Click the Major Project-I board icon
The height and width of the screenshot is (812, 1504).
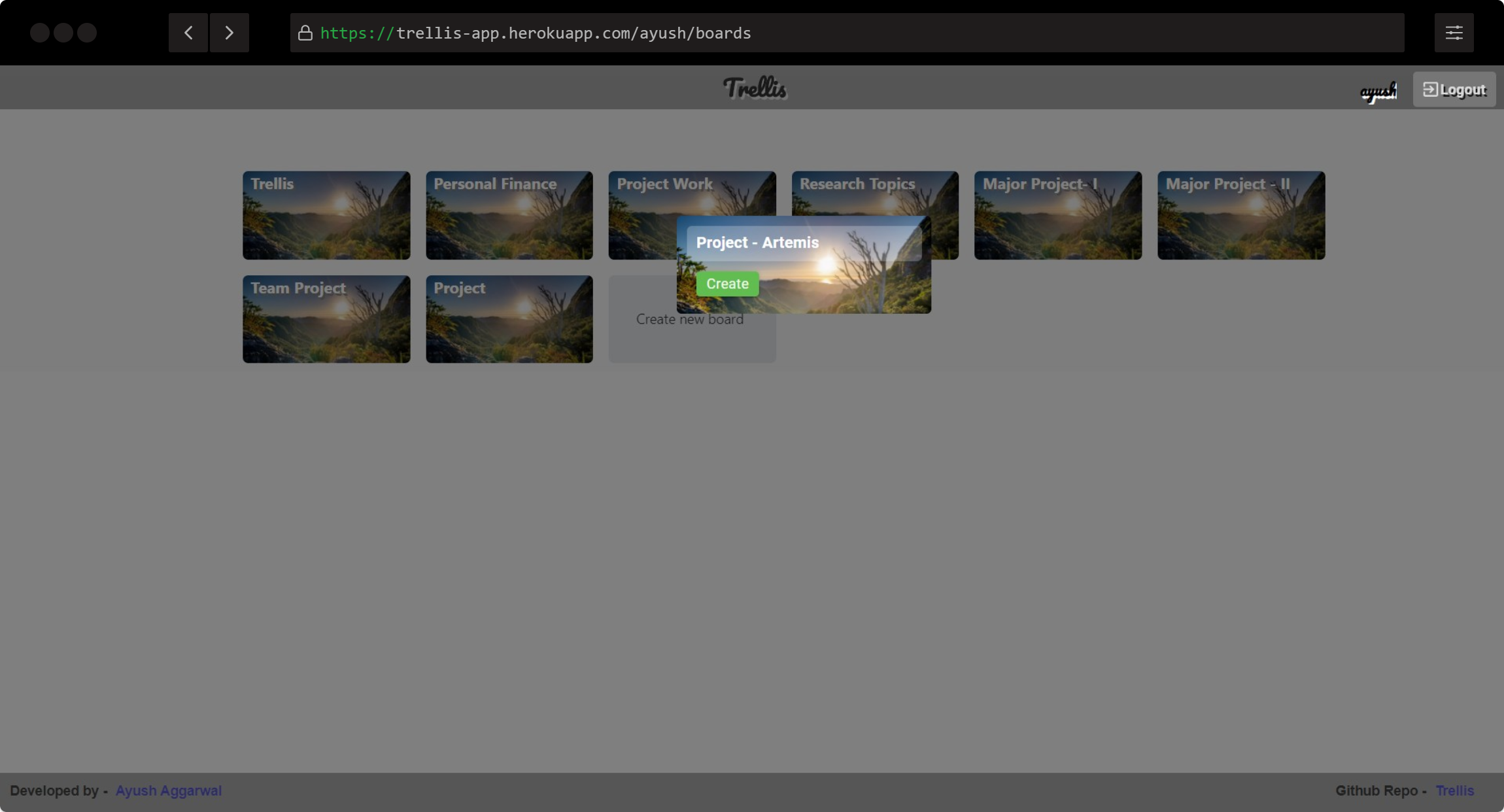(1057, 214)
